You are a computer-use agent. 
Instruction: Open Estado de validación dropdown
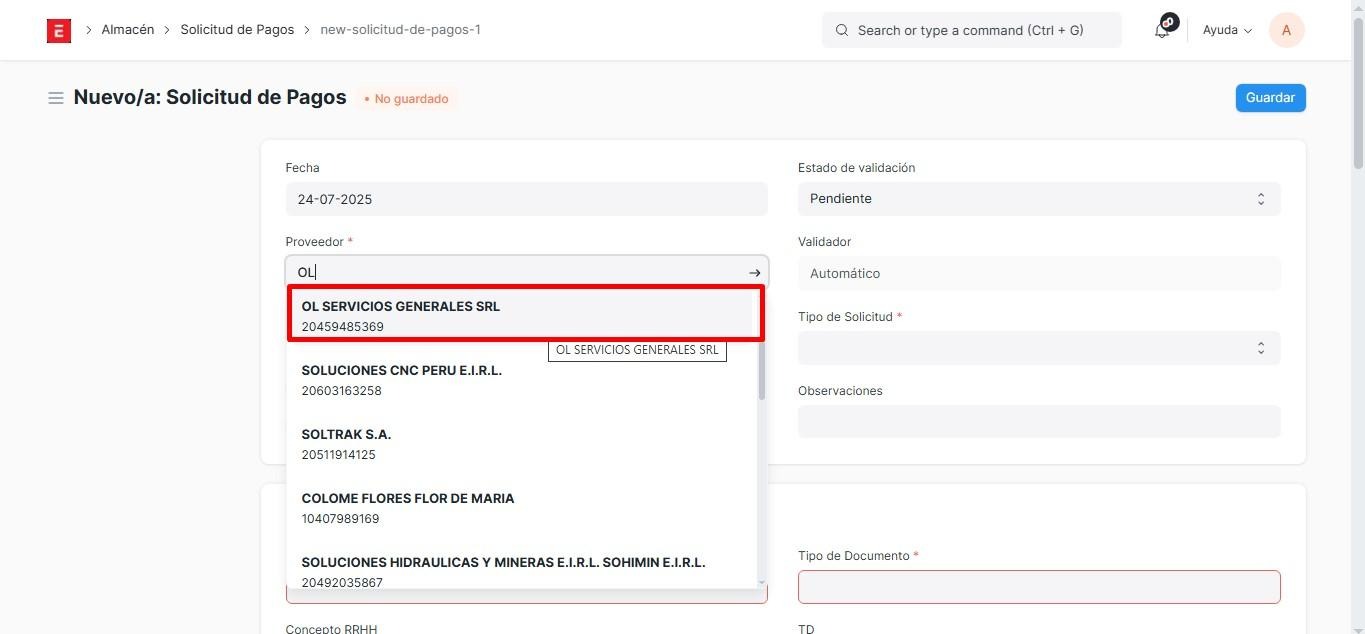point(1038,199)
